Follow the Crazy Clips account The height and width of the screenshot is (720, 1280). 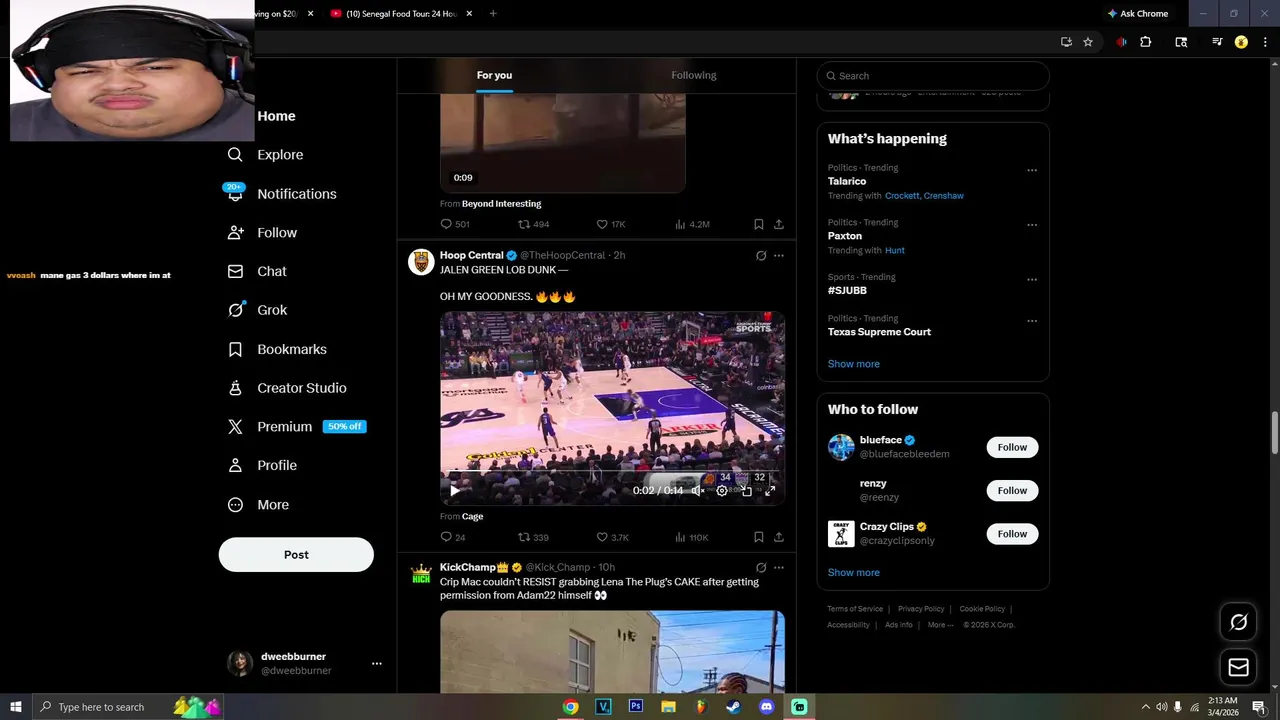coord(1012,534)
